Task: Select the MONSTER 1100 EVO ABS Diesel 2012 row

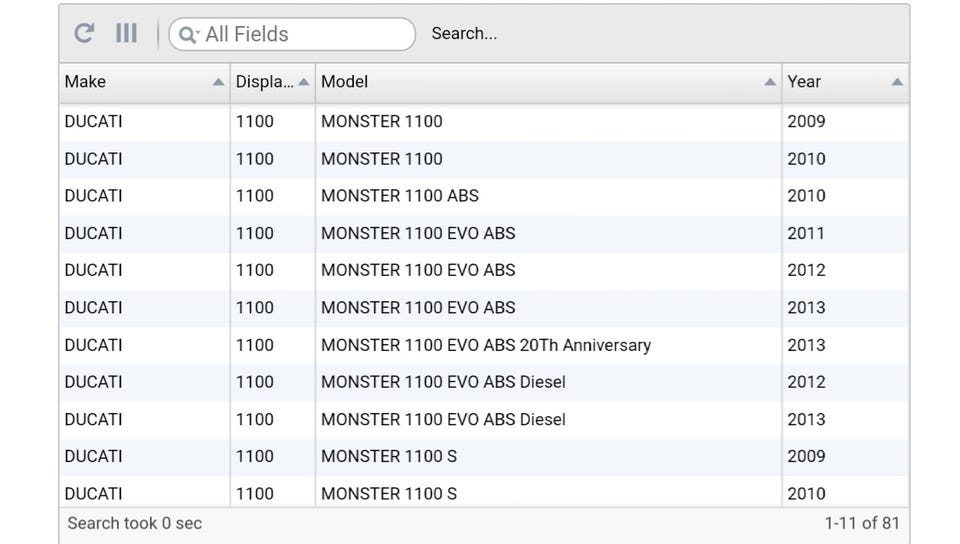Action: tap(443, 382)
